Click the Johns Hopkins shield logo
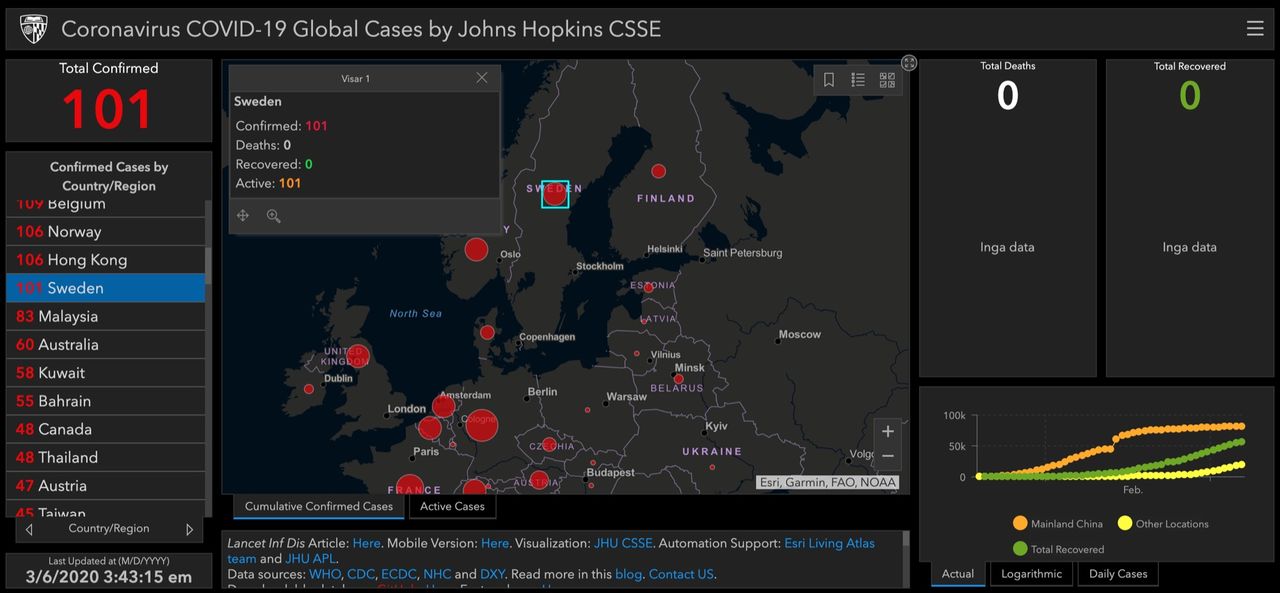 (x=33, y=29)
